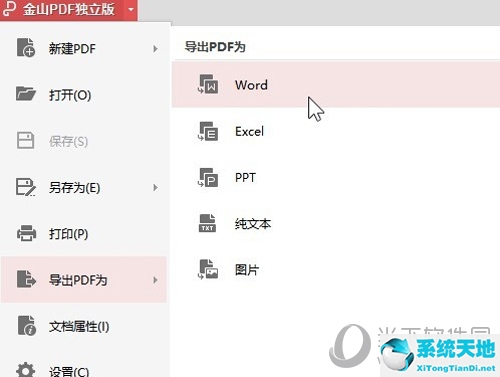The width and height of the screenshot is (500, 377).
Task: Click the open folder icon
Action: tap(26, 94)
